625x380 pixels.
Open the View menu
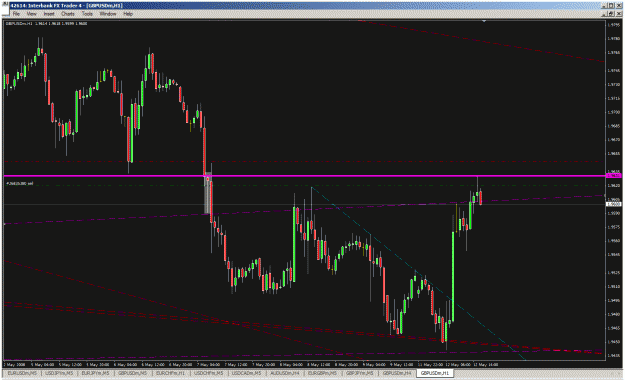31,14
